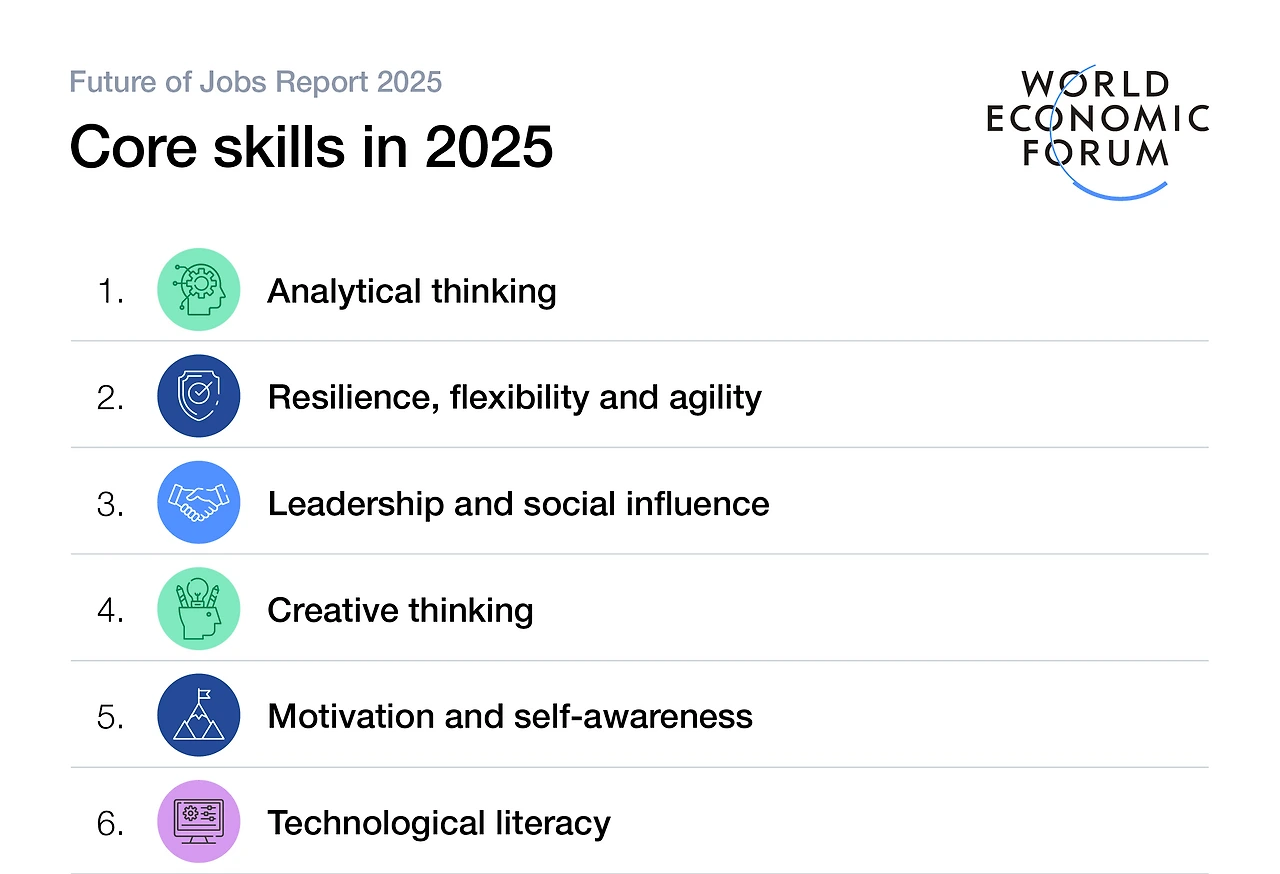Click the Technological literacy monitor icon
This screenshot has height=874, width=1280.
199,821
